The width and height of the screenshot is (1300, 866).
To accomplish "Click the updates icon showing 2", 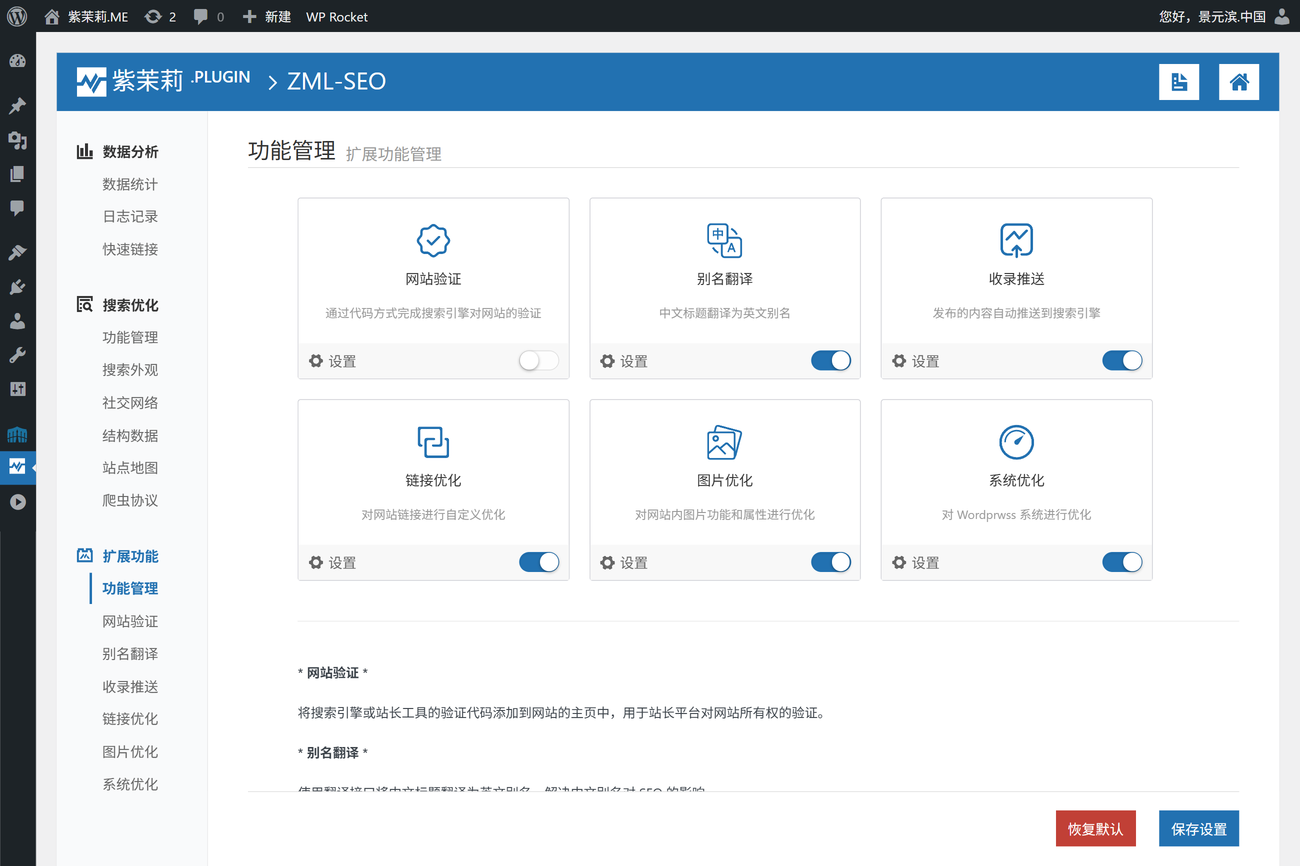I will 160,17.
